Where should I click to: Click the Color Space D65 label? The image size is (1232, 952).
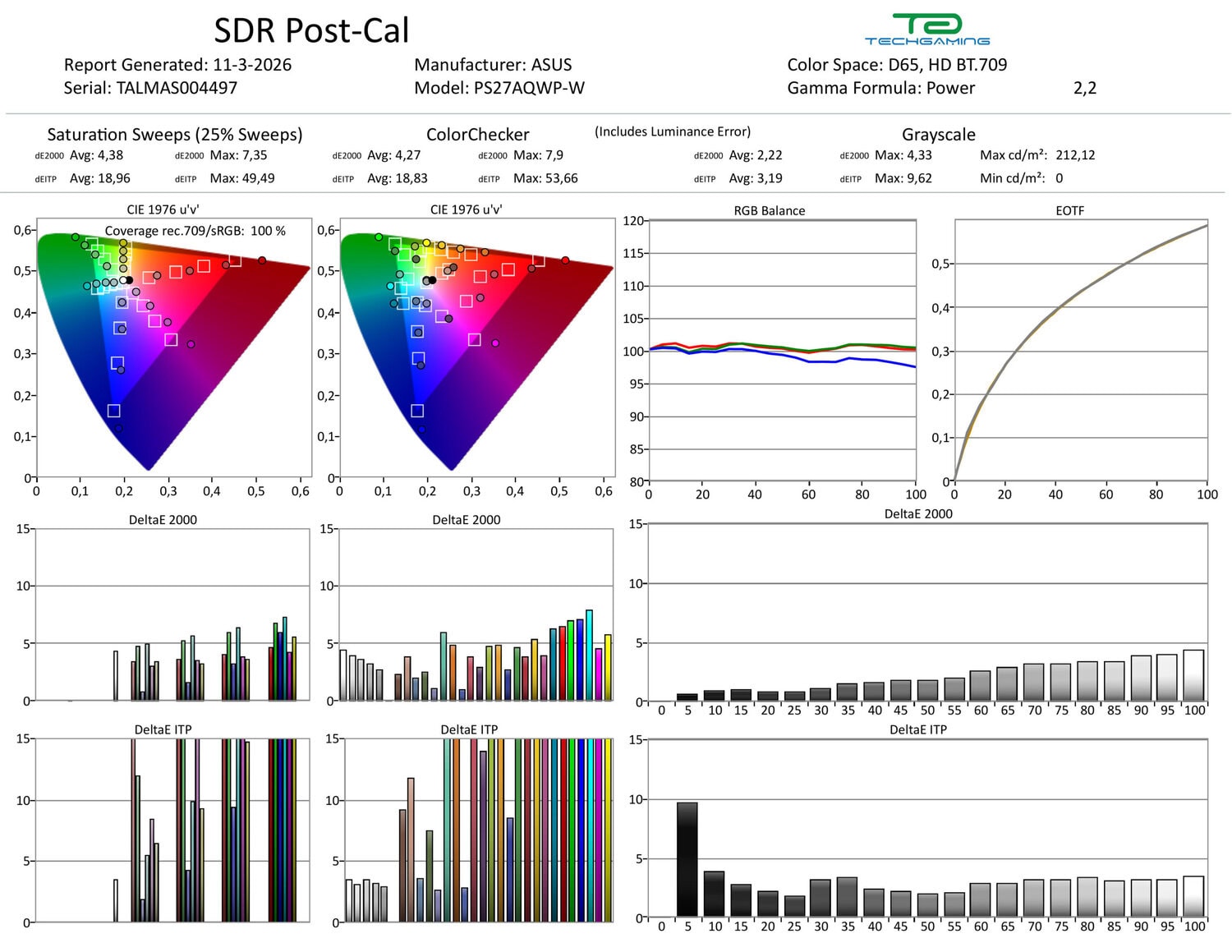coord(897,65)
